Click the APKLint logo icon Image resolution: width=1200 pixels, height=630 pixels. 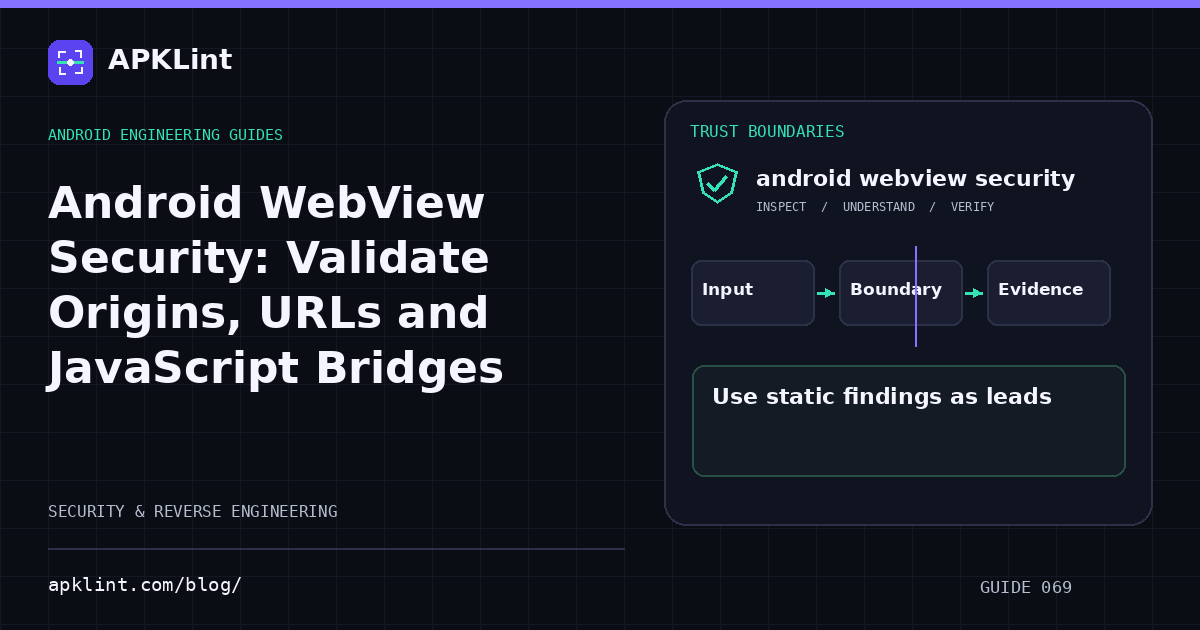click(x=70, y=62)
